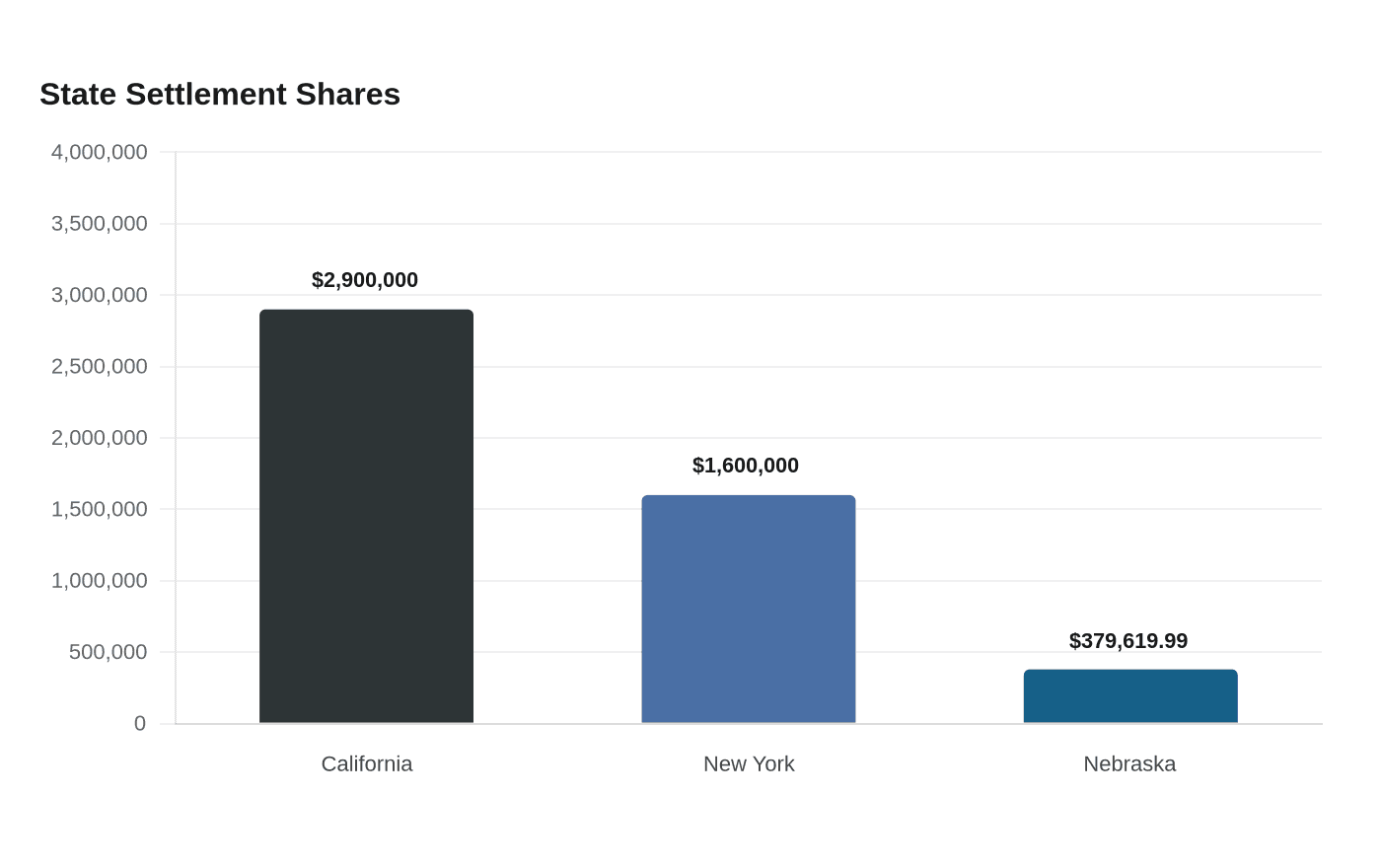Click the Nebraska axis label
This screenshot has height=868, width=1381.
tap(1129, 763)
